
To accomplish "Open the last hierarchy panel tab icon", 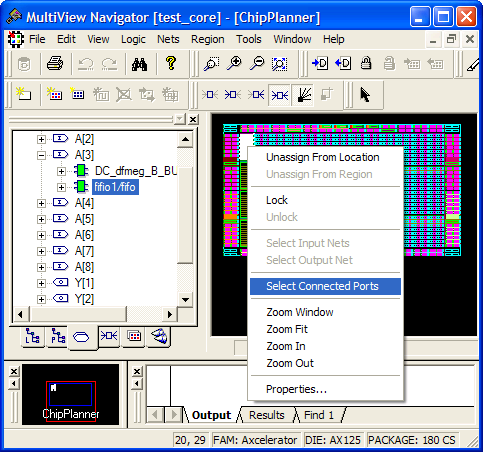I will 159,336.
